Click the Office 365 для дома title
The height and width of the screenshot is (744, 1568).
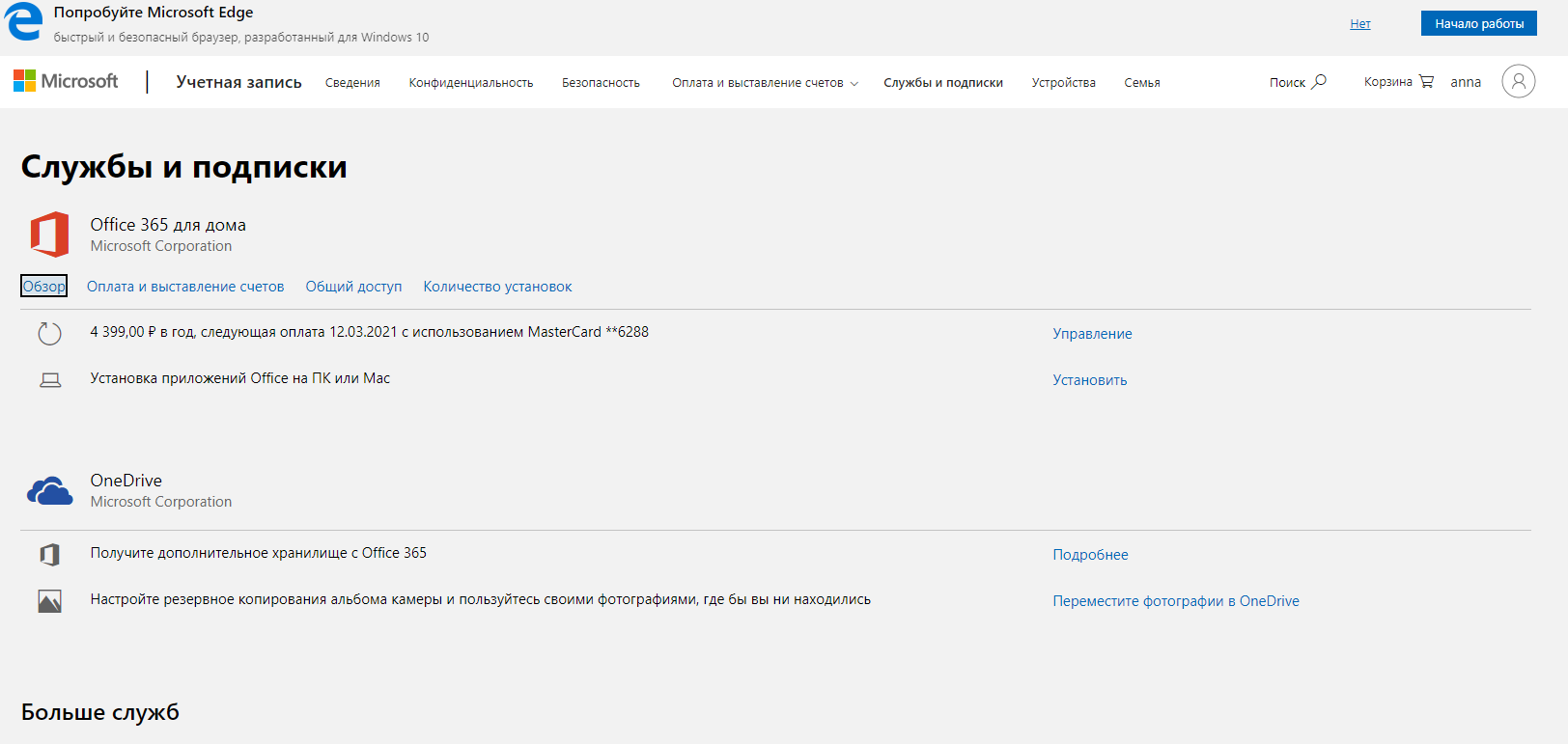(168, 225)
